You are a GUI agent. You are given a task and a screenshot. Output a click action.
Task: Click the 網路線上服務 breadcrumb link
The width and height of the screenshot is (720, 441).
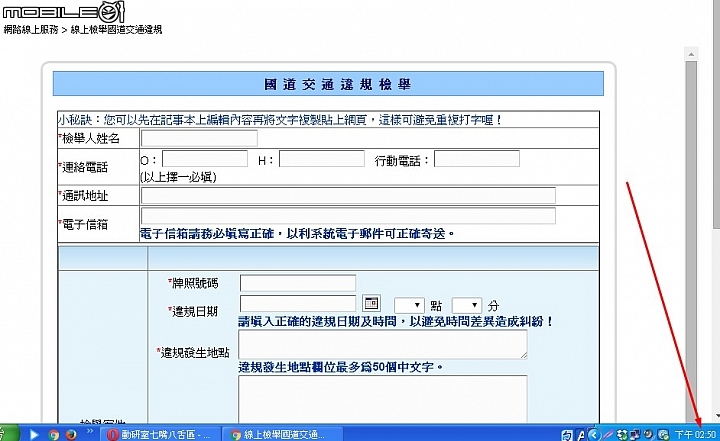31,29
